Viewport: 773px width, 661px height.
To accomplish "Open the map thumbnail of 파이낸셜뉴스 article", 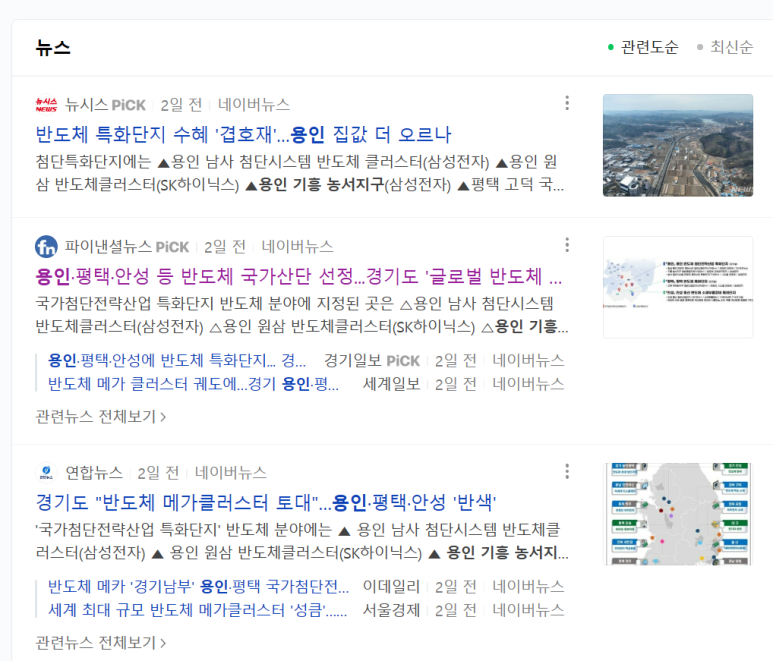I will (x=678, y=287).
